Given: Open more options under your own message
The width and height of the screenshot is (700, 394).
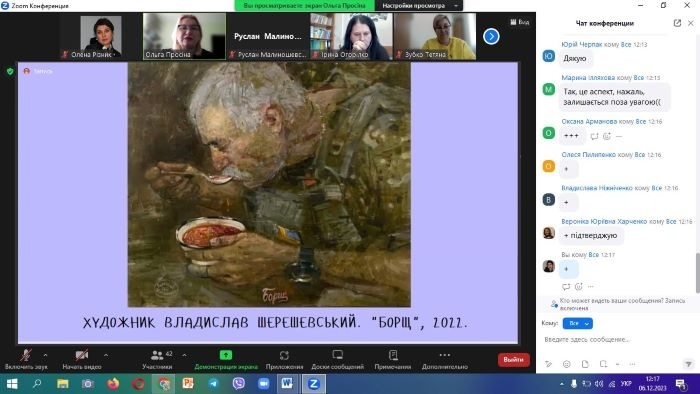Looking at the screenshot, I should coord(591,286).
